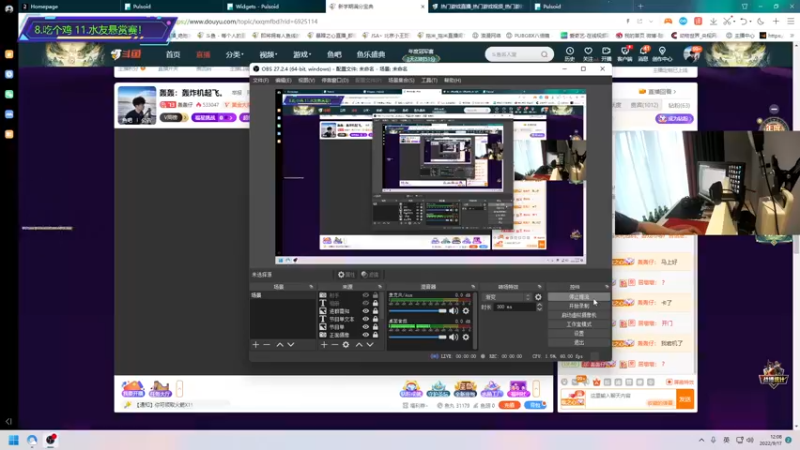This screenshot has height=450, width=800.
Task: Click the Douyu user avatar
Action: point(691,54)
